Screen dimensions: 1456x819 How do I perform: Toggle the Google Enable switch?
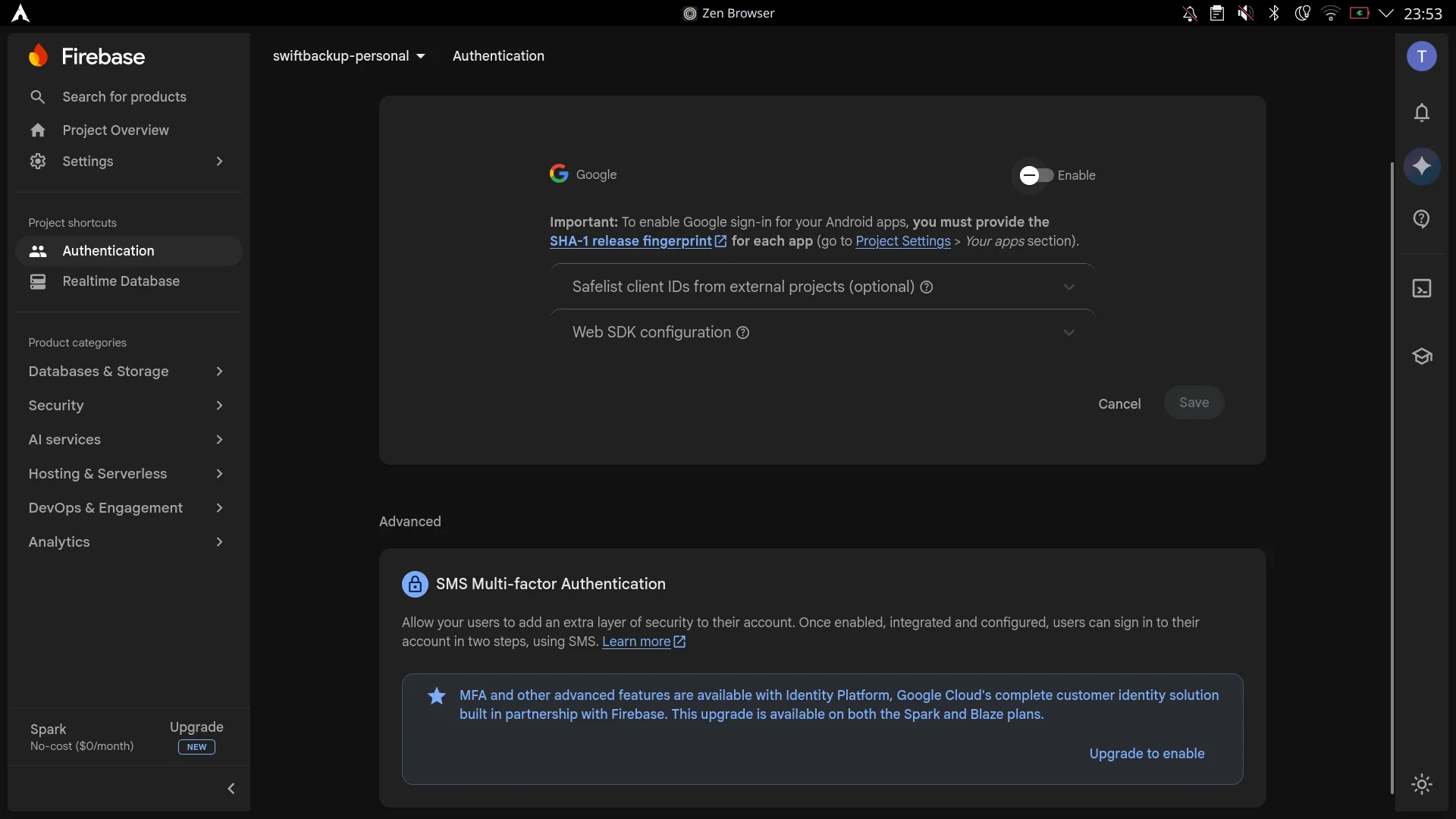coord(1036,176)
